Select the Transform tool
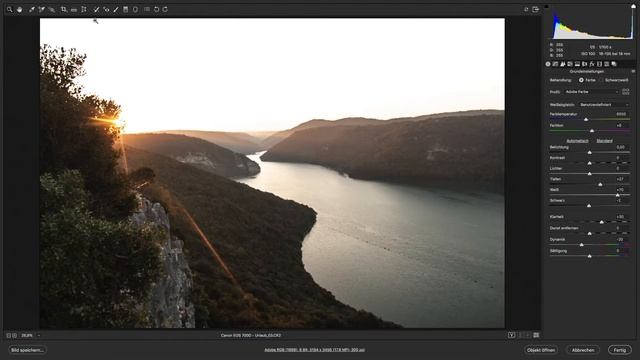 tap(84, 9)
